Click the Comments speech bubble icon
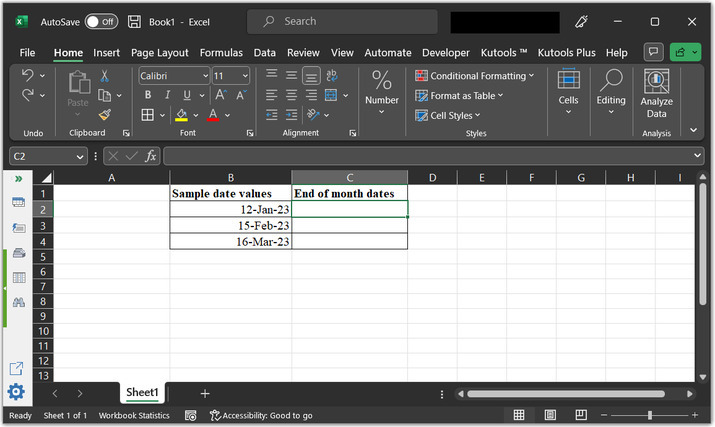This screenshot has height=427, width=715. click(x=653, y=52)
